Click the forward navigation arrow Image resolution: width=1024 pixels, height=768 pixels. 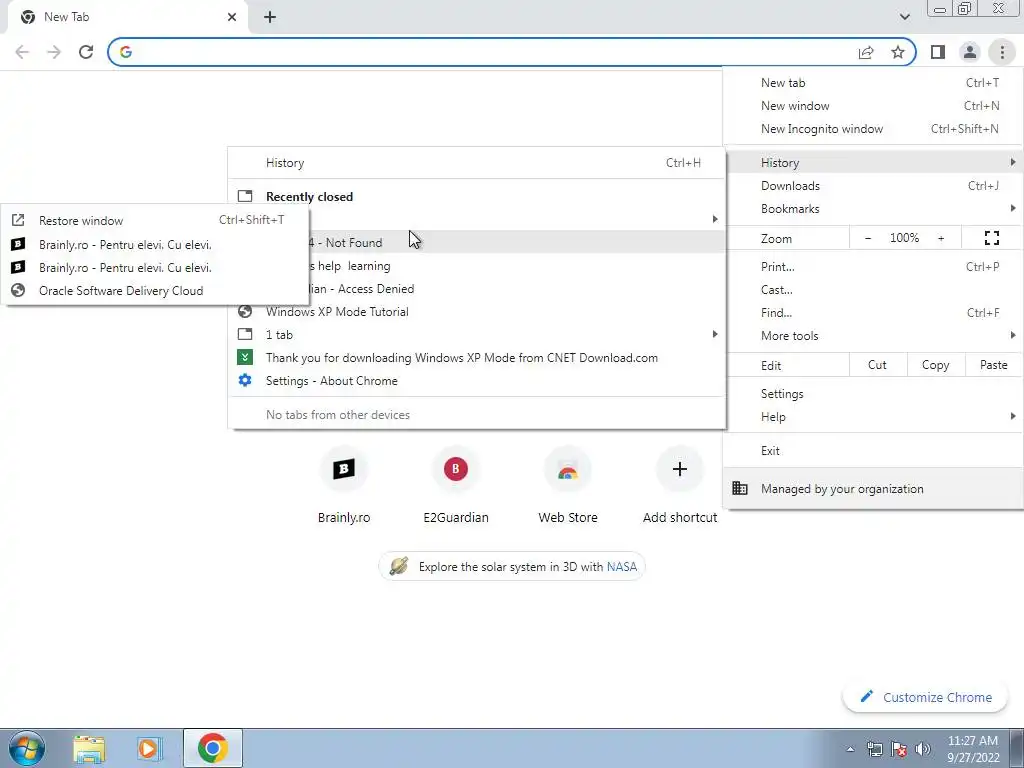(54, 52)
